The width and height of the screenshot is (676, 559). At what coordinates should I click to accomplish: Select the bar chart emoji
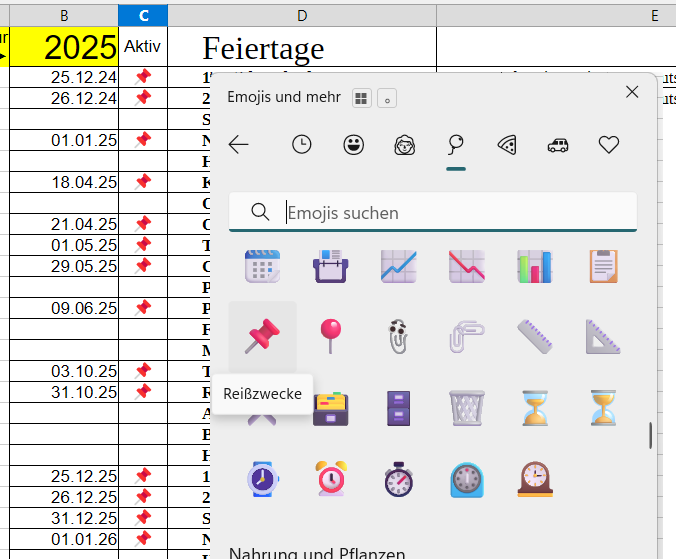(x=535, y=266)
